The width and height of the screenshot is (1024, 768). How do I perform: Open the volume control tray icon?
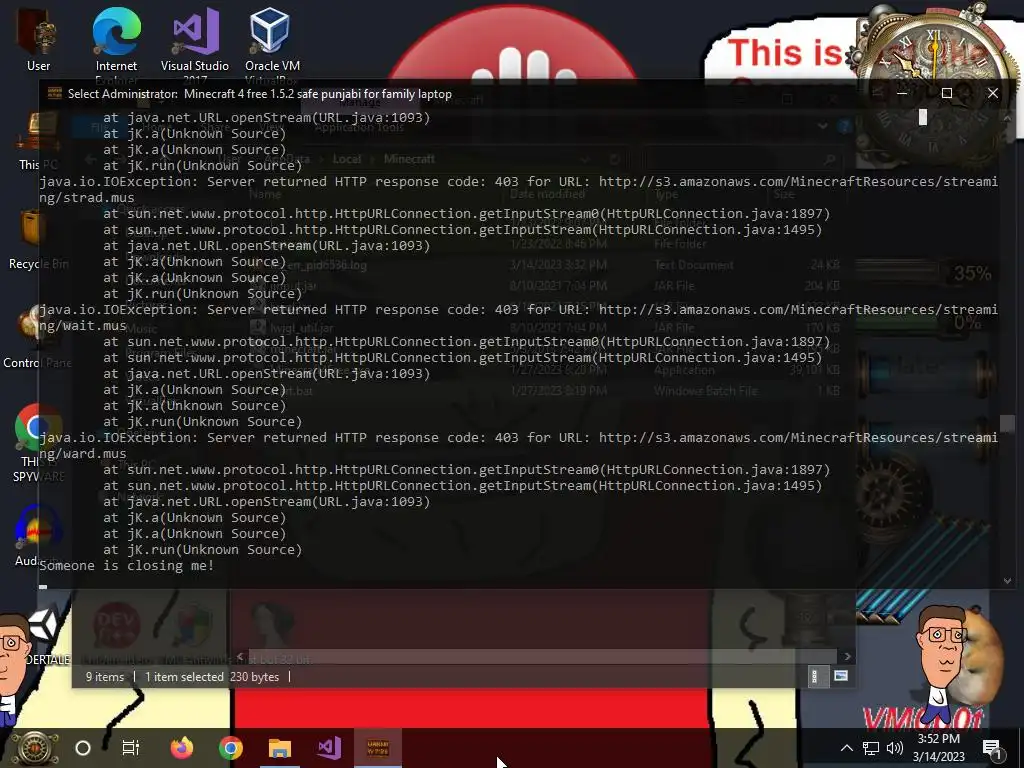tap(895, 748)
